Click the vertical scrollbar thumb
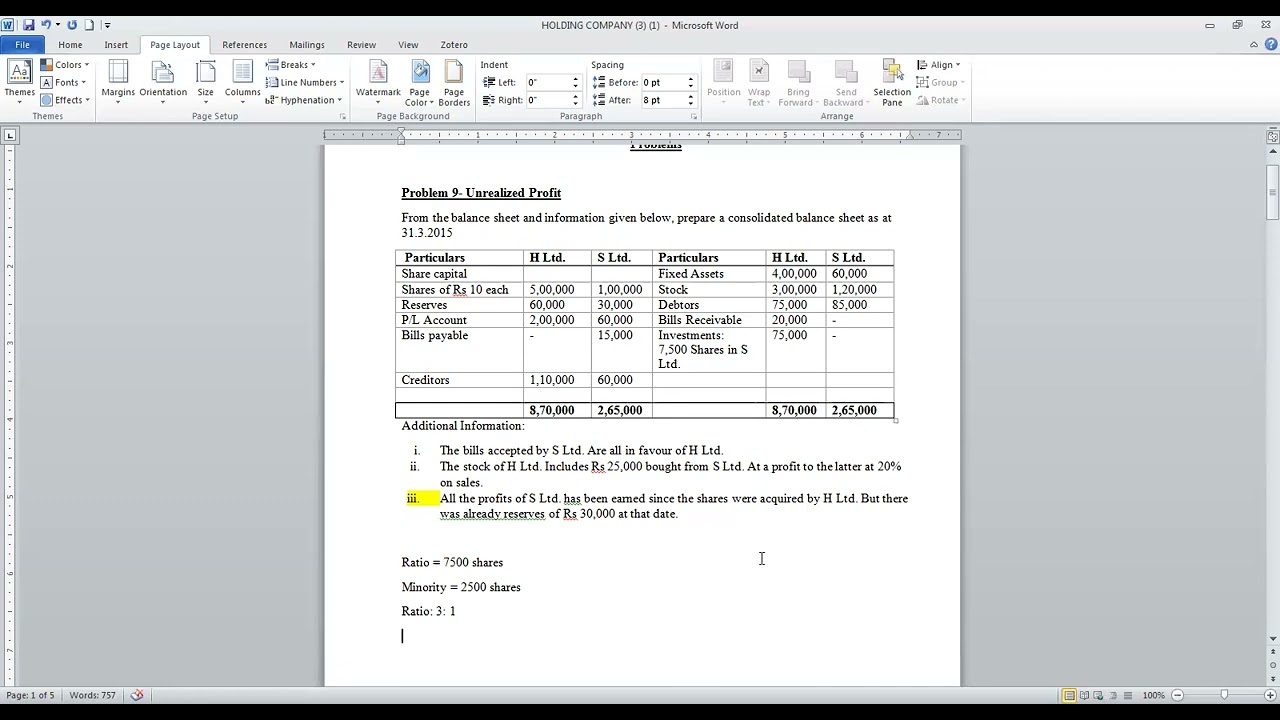 tap(1273, 191)
